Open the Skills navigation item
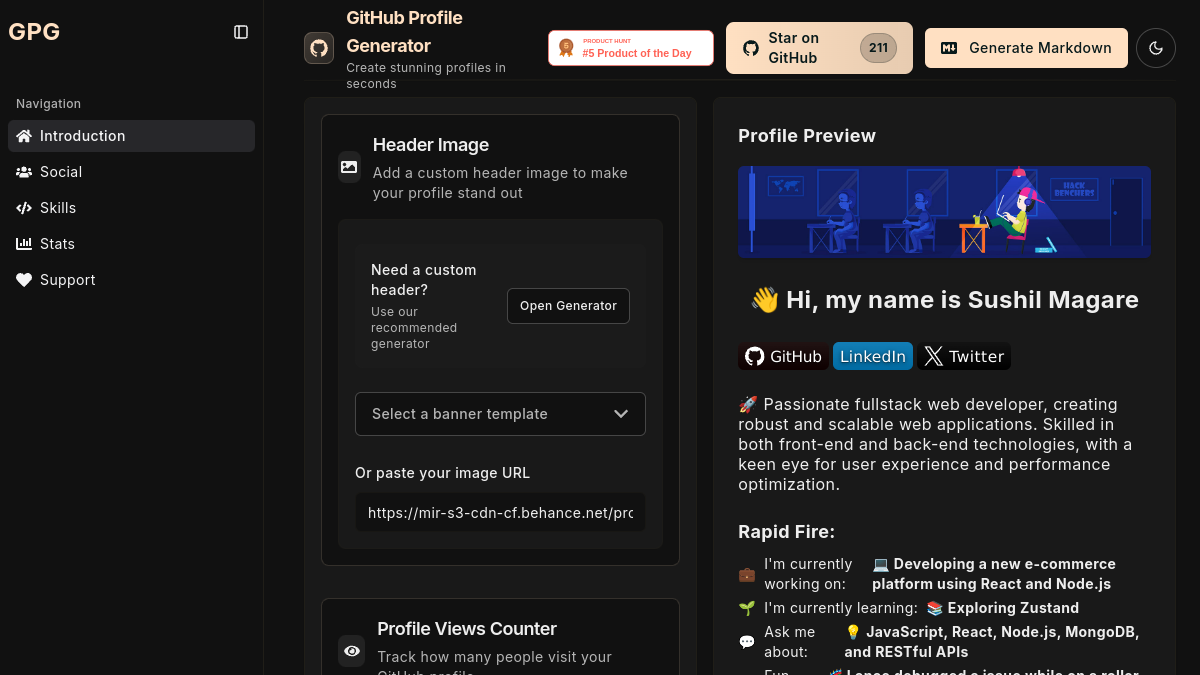This screenshot has width=1200, height=675. tap(131, 208)
